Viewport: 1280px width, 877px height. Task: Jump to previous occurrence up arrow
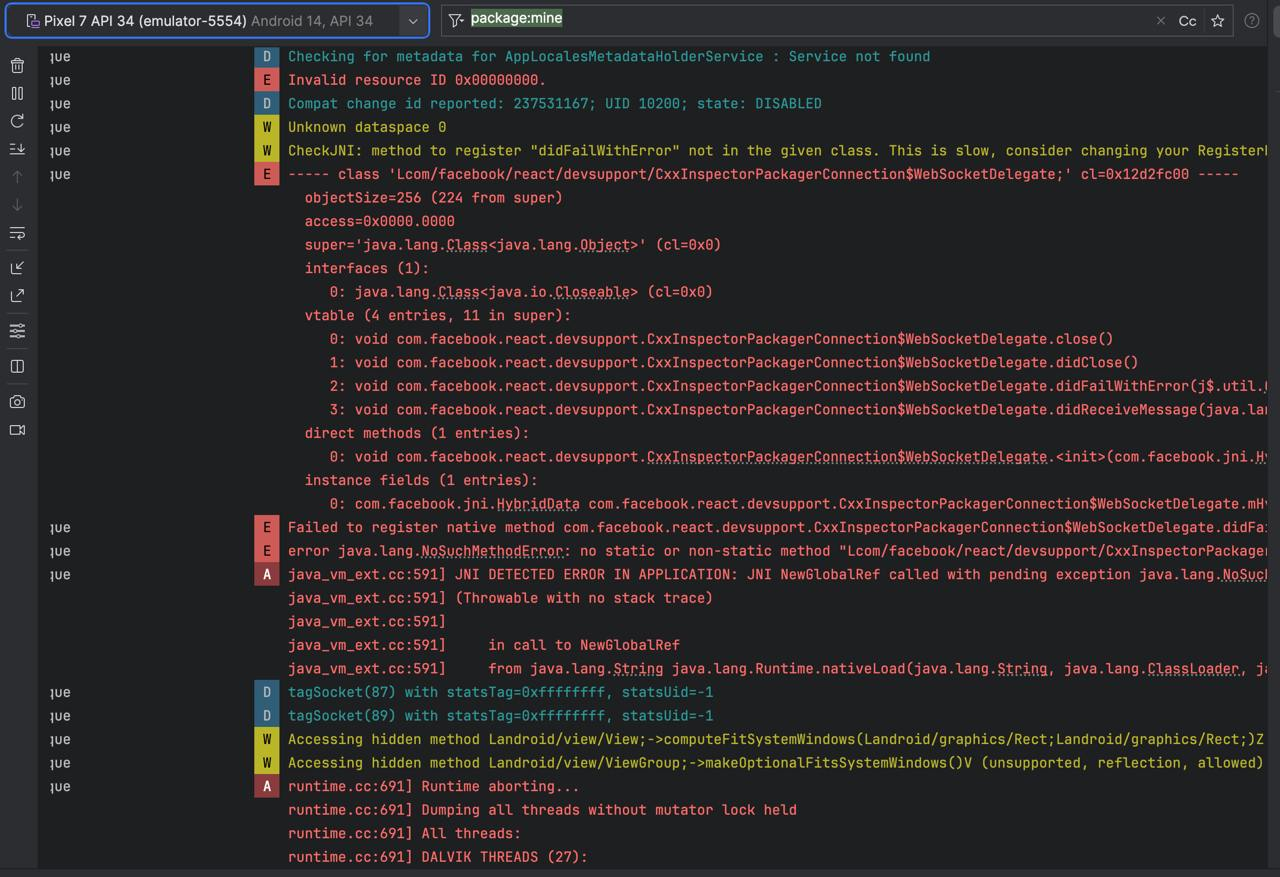pyautogui.click(x=17, y=177)
